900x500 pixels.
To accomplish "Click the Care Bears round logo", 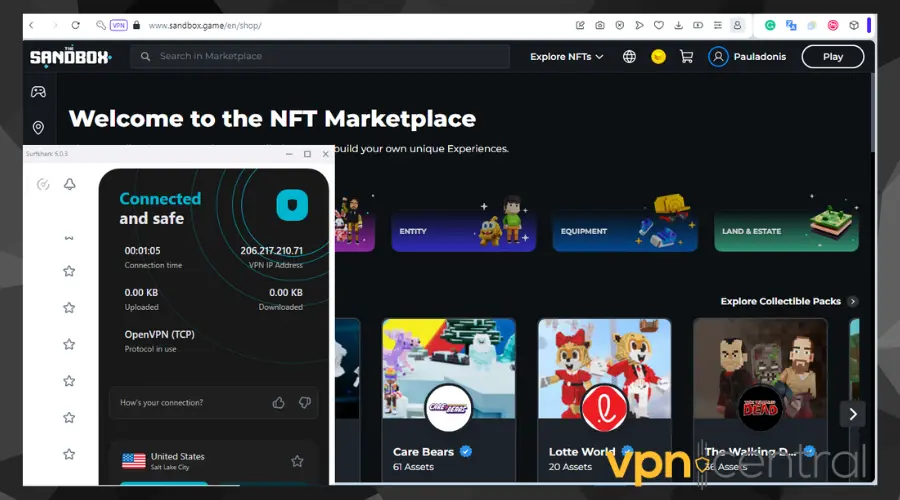I will (448, 408).
